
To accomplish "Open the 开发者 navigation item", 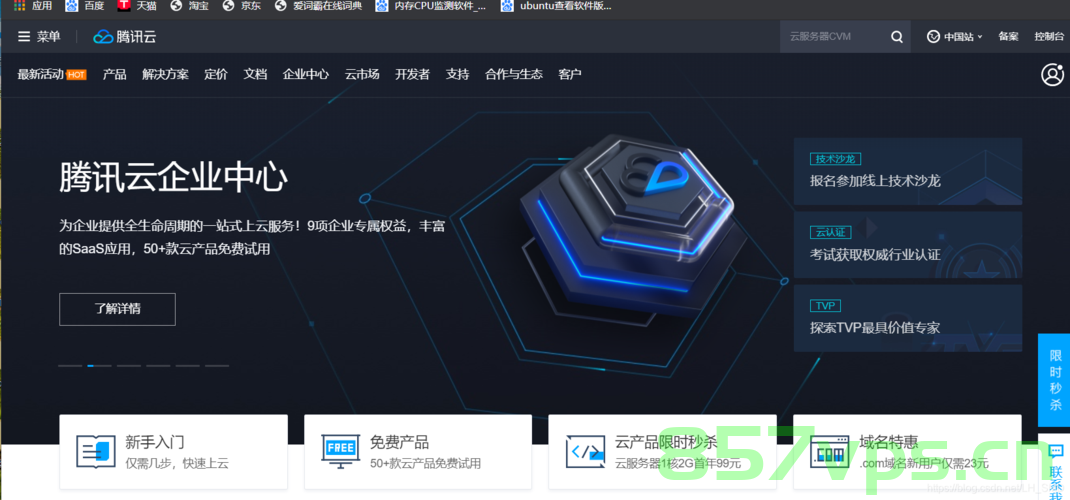I will (x=412, y=74).
